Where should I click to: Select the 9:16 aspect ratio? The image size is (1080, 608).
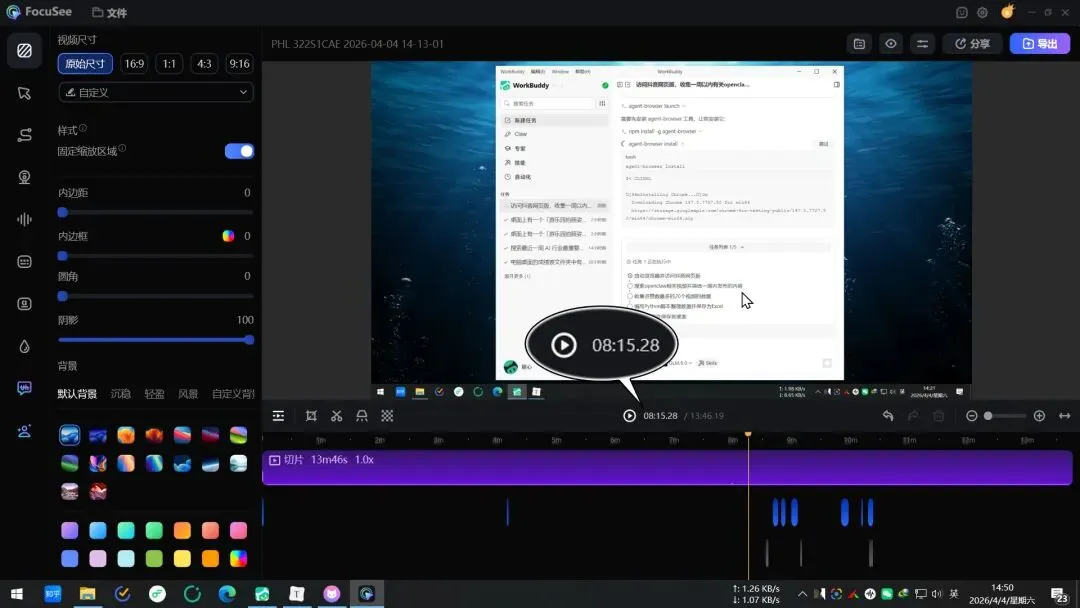click(x=239, y=63)
